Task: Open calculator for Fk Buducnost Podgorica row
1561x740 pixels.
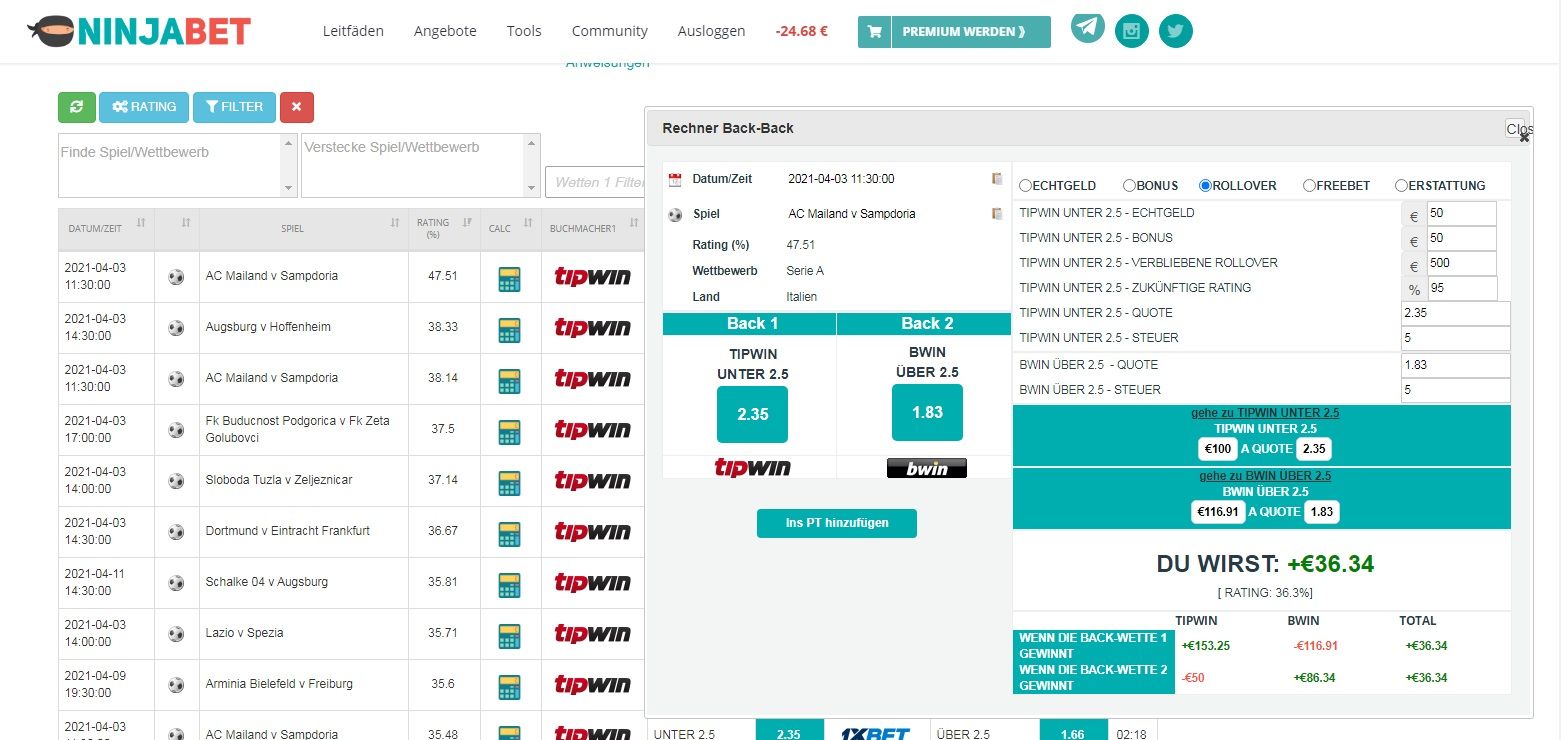Action: point(510,430)
